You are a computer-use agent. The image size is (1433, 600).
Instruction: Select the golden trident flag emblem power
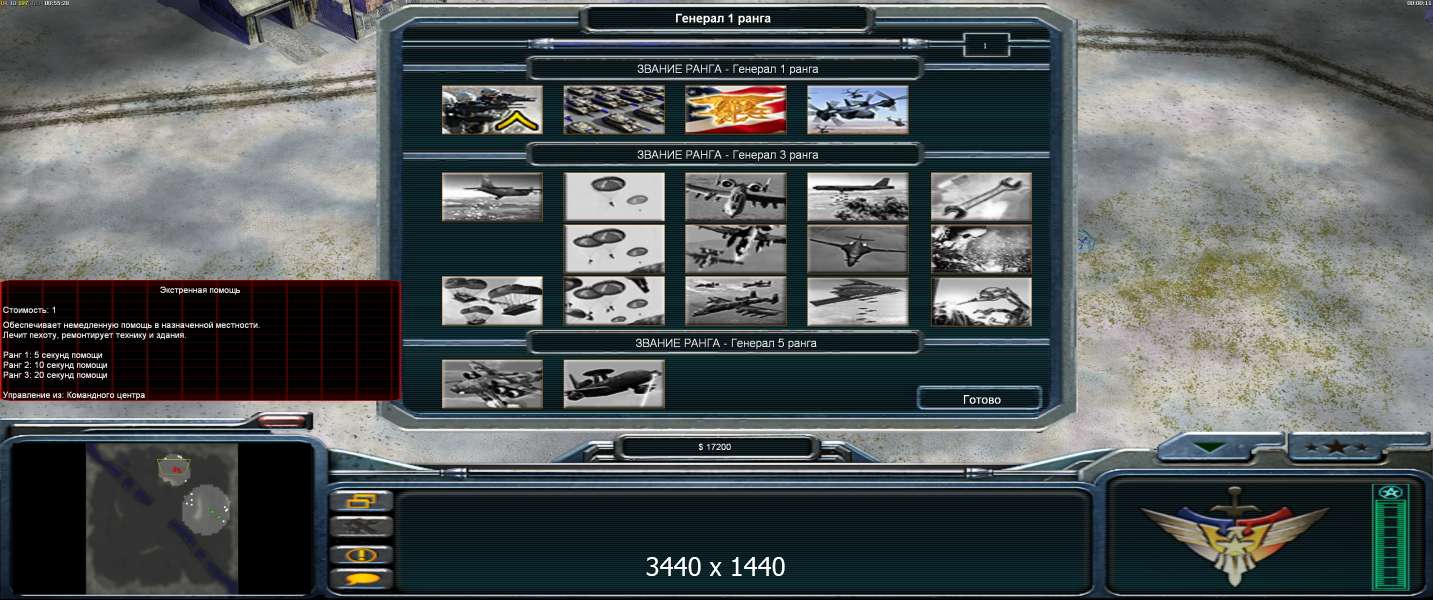point(736,110)
